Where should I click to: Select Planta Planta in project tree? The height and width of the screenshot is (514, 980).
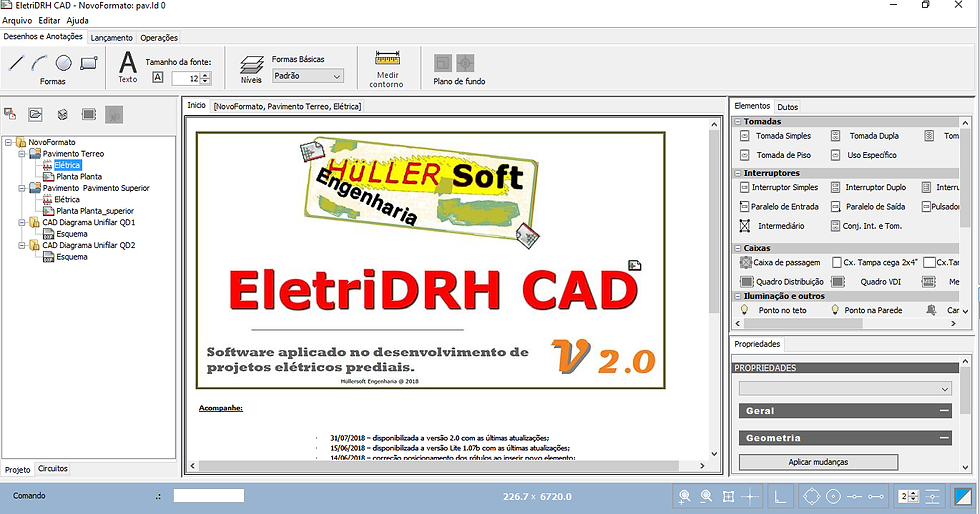coord(79,176)
